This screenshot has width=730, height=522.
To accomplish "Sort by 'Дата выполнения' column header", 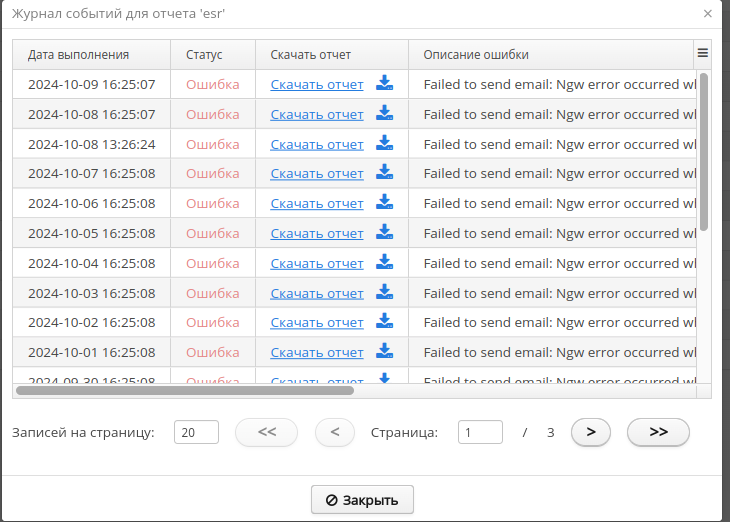I will tap(78, 54).
